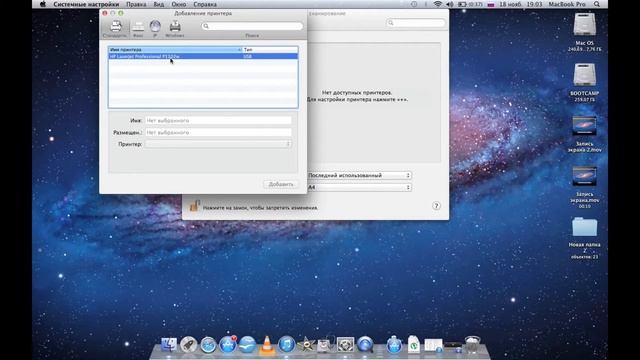Select the Standard printer toolbar icon
Image resolution: width=640 pixels, height=360 pixels.
tap(116, 29)
